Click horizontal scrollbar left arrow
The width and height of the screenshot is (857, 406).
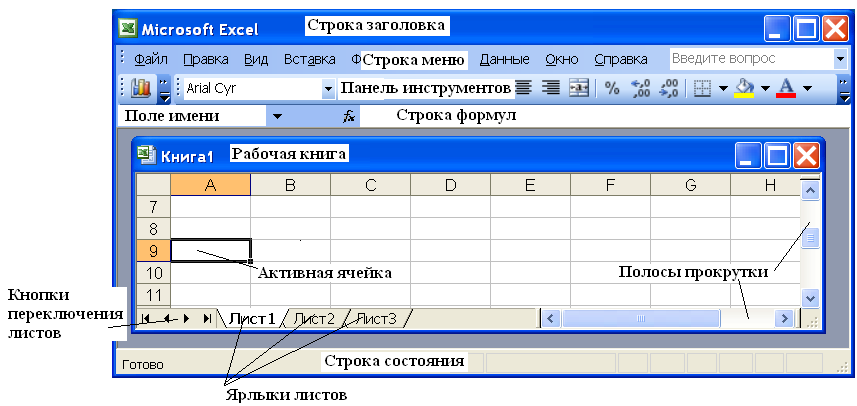tap(550, 318)
